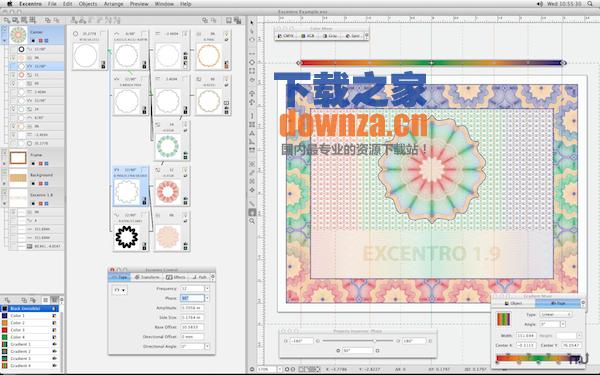Open the Apple menu
Image resolution: width=600 pixels, height=375 pixels.
(x=10, y=4)
